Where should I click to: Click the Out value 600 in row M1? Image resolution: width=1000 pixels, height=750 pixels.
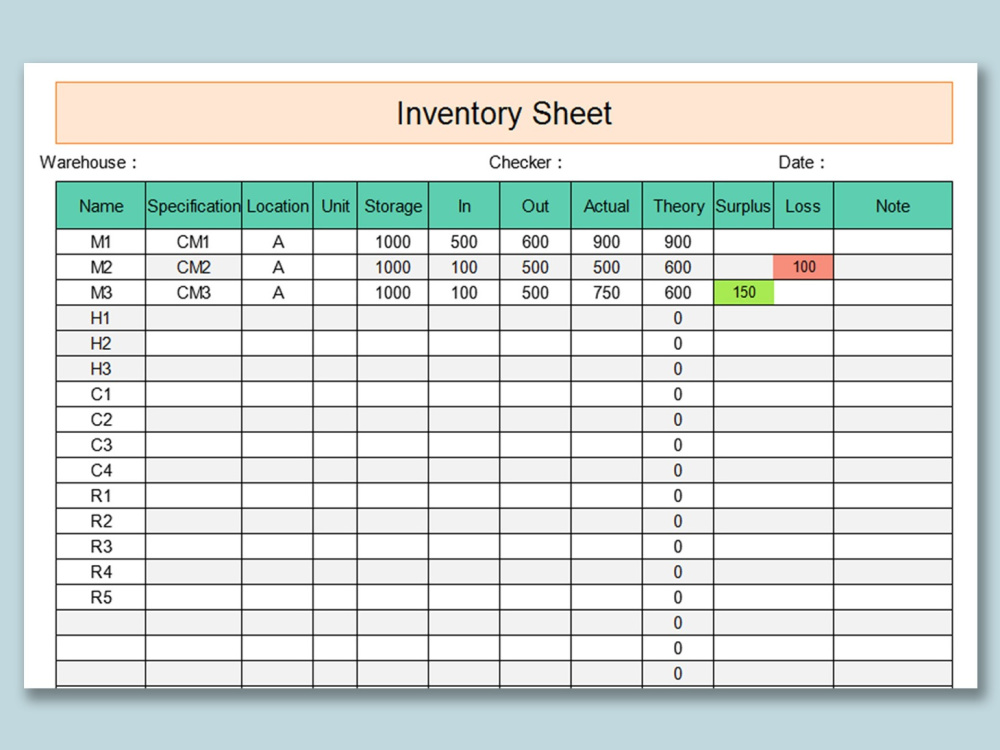[536, 242]
